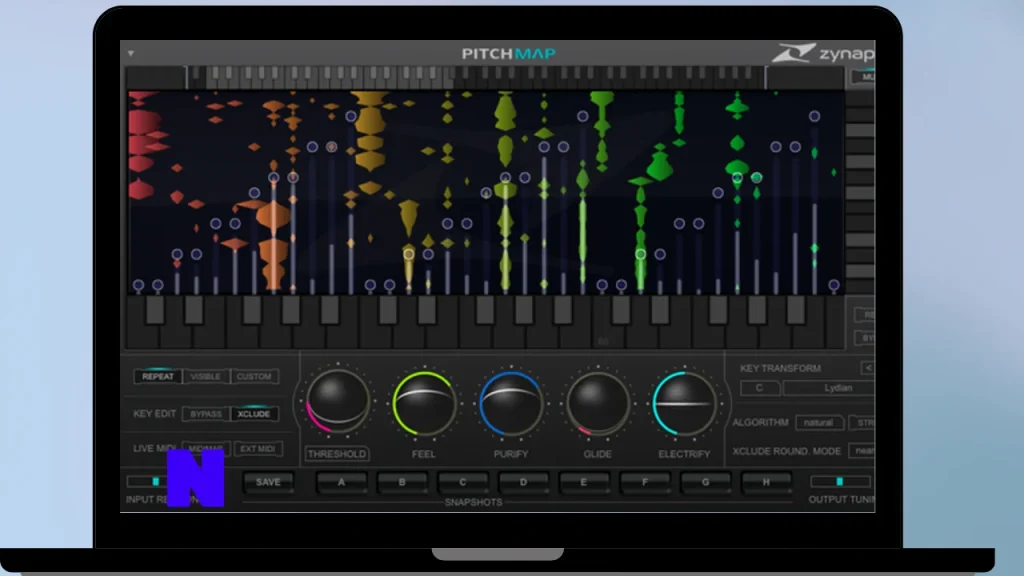Screen dimensions: 1024x576
Task: Click the KEY EDIT label
Action: [x=155, y=414]
